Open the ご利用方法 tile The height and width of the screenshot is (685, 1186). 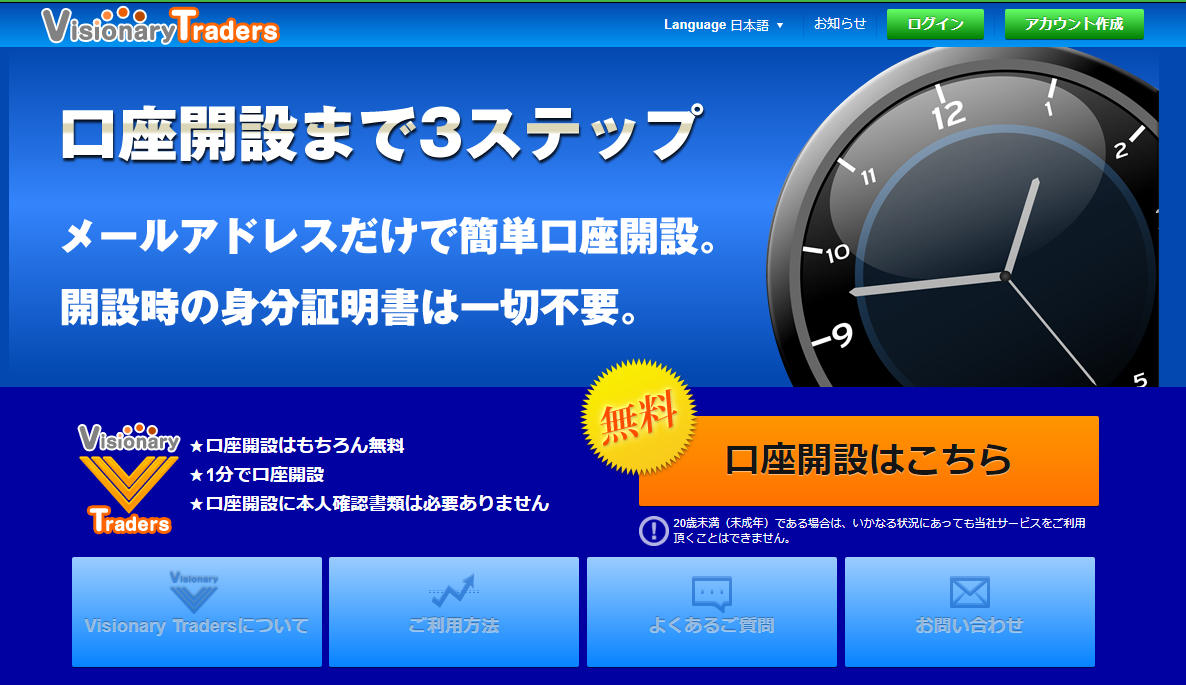coord(454,612)
